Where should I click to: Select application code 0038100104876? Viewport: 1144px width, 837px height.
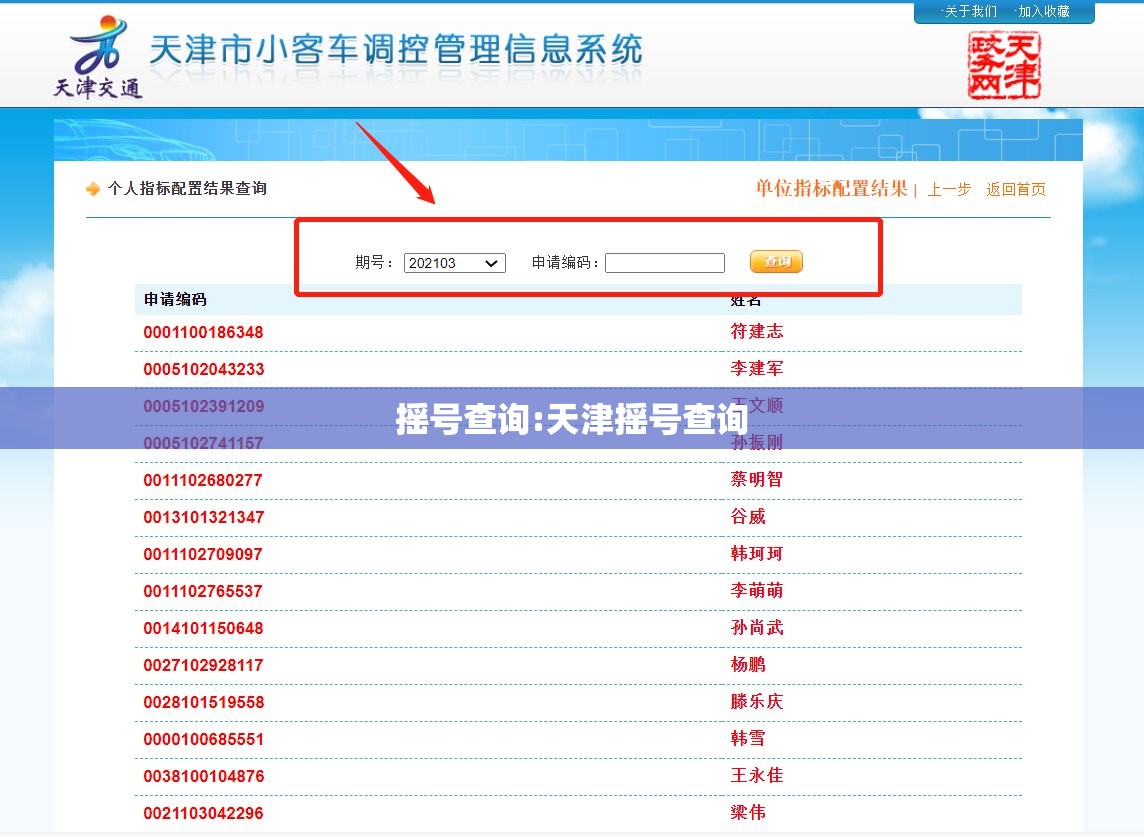pyautogui.click(x=204, y=776)
